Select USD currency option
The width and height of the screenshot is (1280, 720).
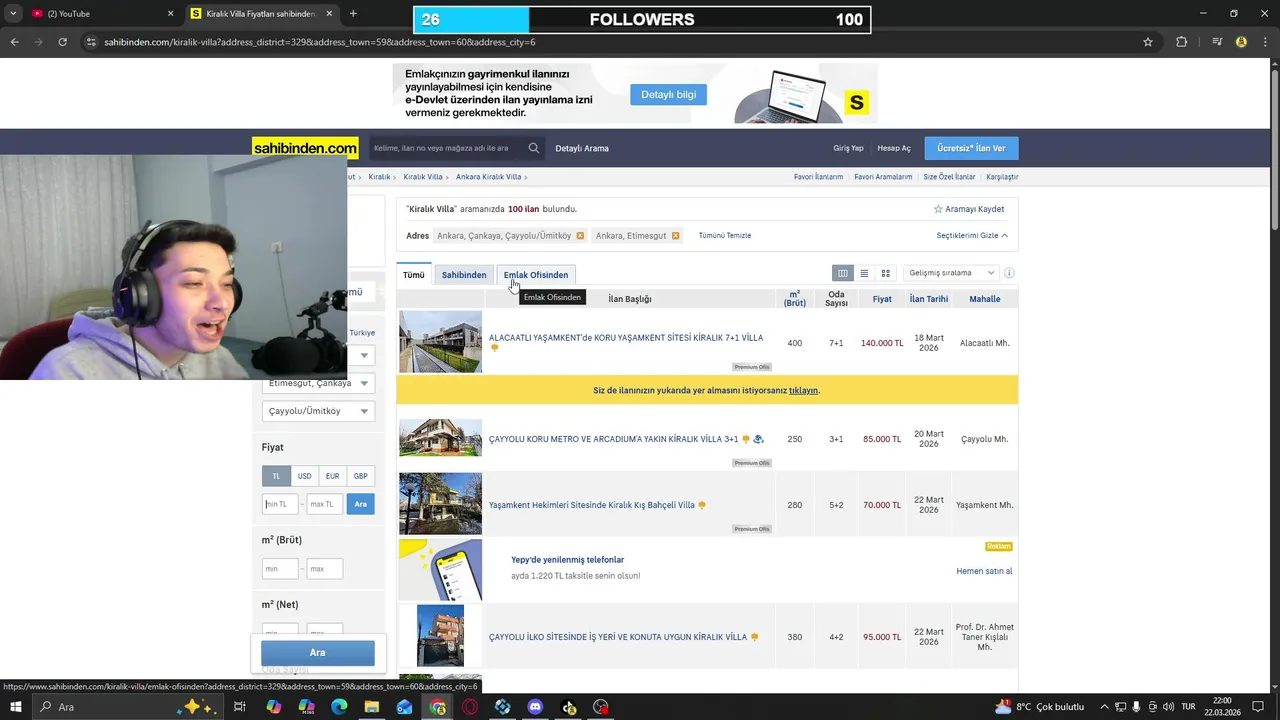[304, 476]
